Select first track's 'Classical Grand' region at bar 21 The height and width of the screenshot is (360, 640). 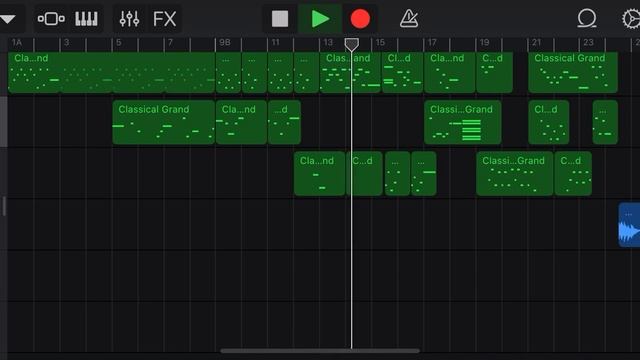click(573, 72)
